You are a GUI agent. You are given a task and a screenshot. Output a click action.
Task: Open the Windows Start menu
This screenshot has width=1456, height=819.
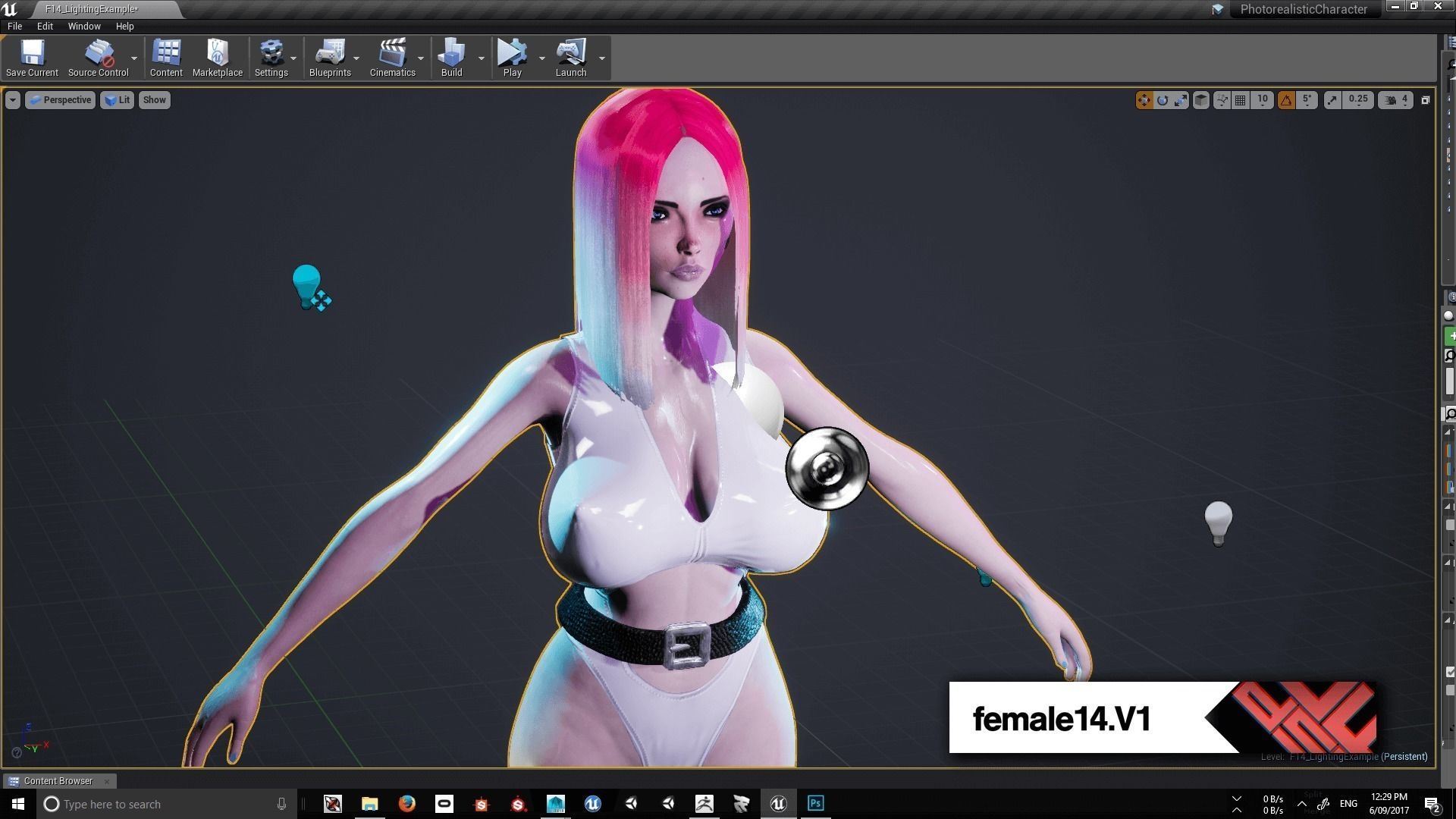pyautogui.click(x=18, y=804)
